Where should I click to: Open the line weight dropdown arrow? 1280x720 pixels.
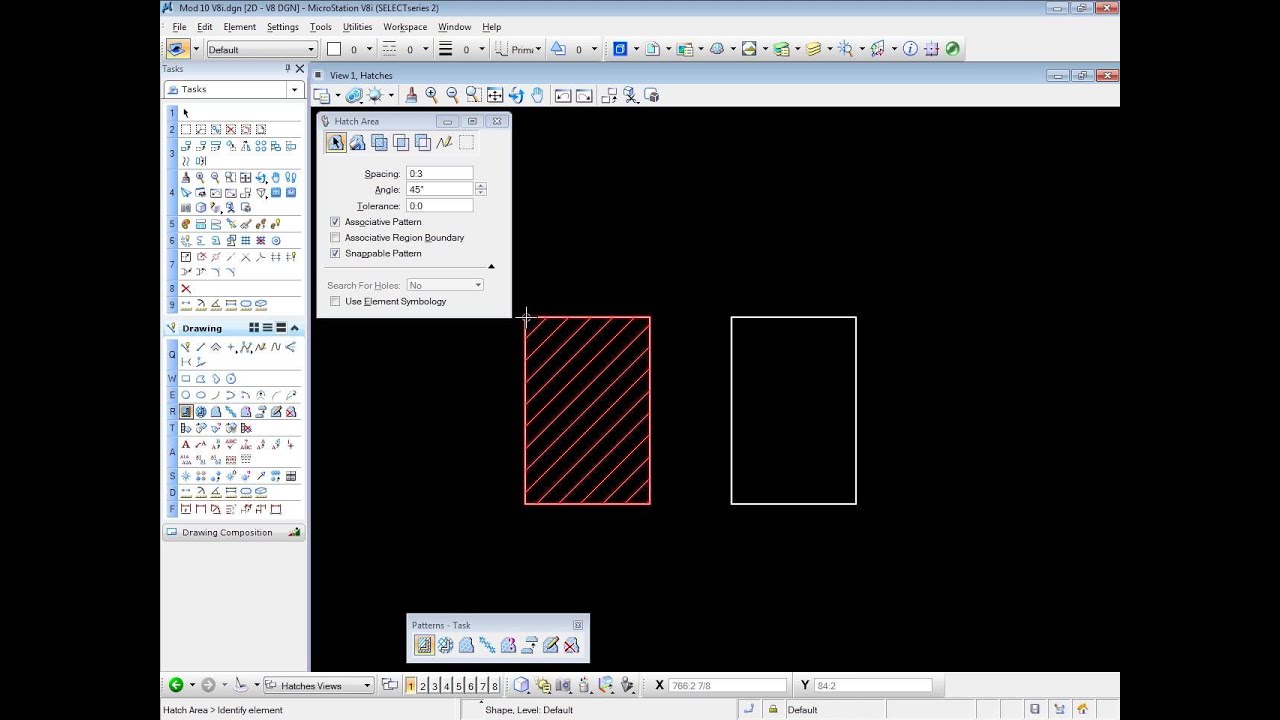[481, 49]
